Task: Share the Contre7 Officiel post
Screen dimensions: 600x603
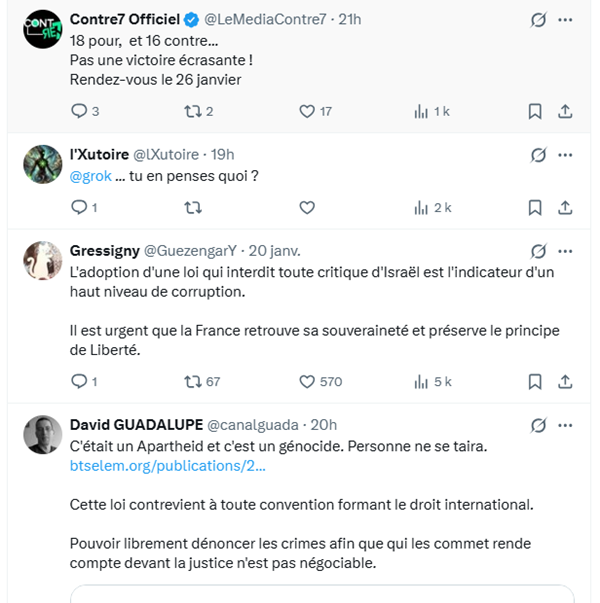Action: coord(564,111)
